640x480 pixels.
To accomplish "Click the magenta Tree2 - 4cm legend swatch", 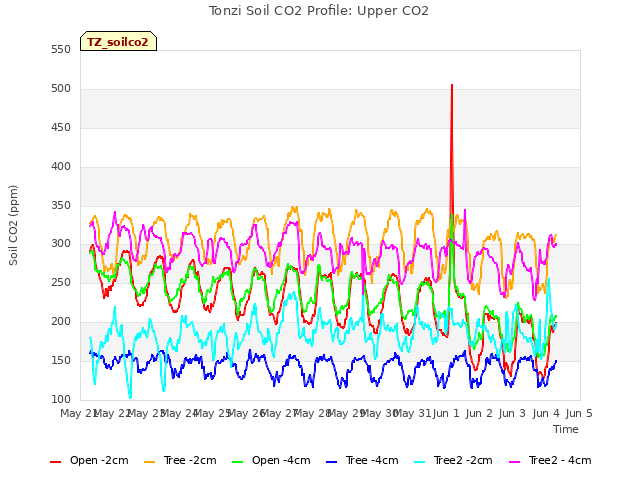I will pos(515,462).
